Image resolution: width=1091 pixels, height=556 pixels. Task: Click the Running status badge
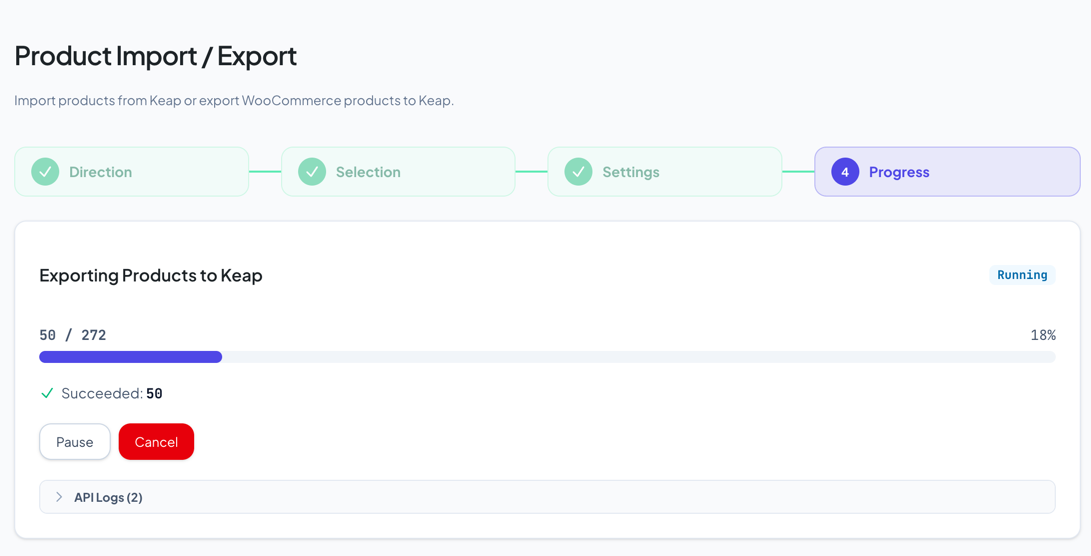pos(1022,275)
